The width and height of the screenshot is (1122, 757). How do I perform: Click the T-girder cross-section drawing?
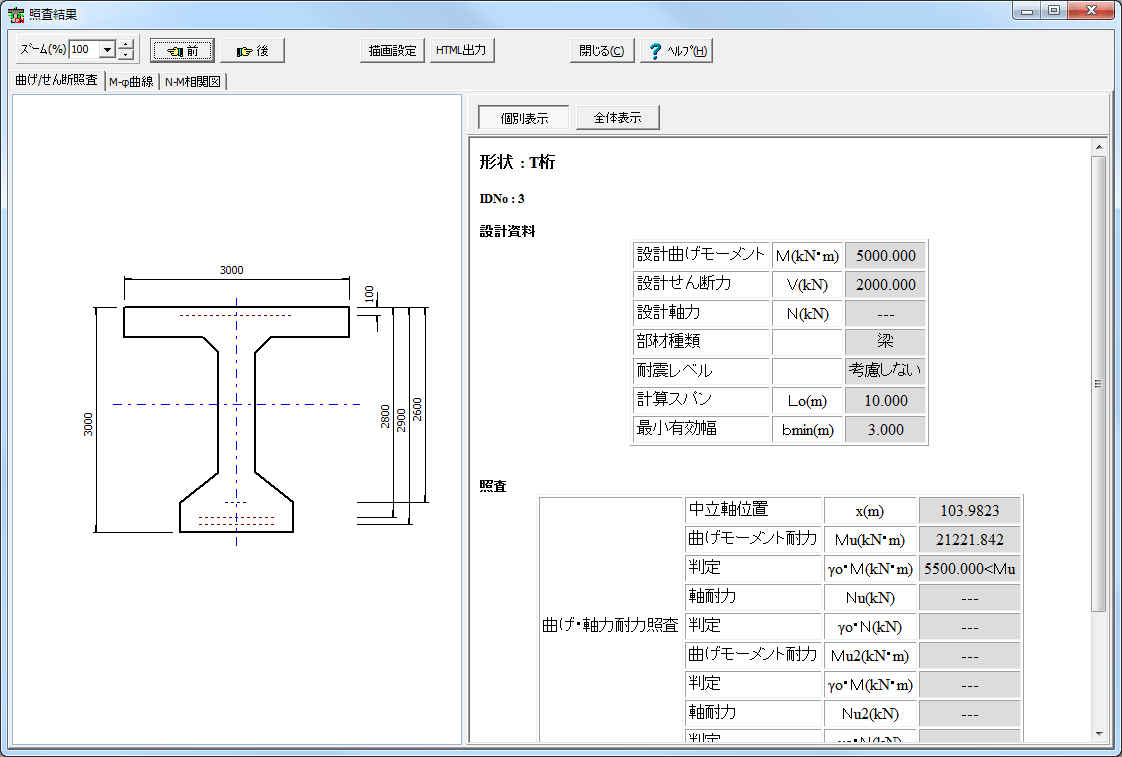(x=236, y=419)
